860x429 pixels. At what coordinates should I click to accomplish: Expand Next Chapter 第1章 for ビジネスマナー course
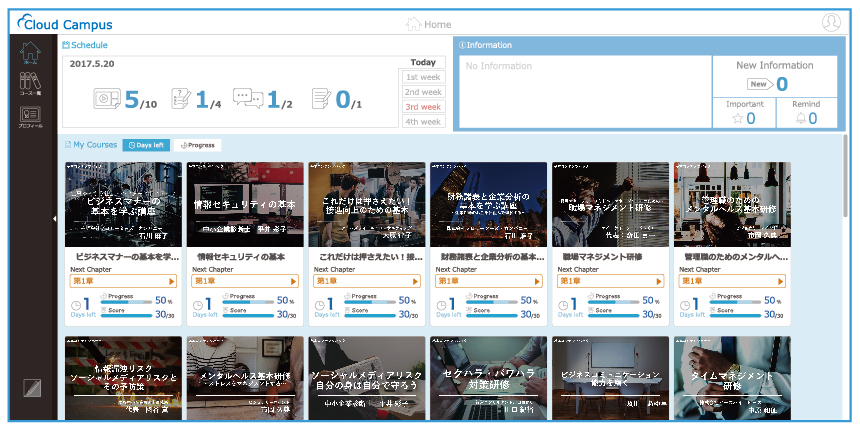tap(122, 281)
